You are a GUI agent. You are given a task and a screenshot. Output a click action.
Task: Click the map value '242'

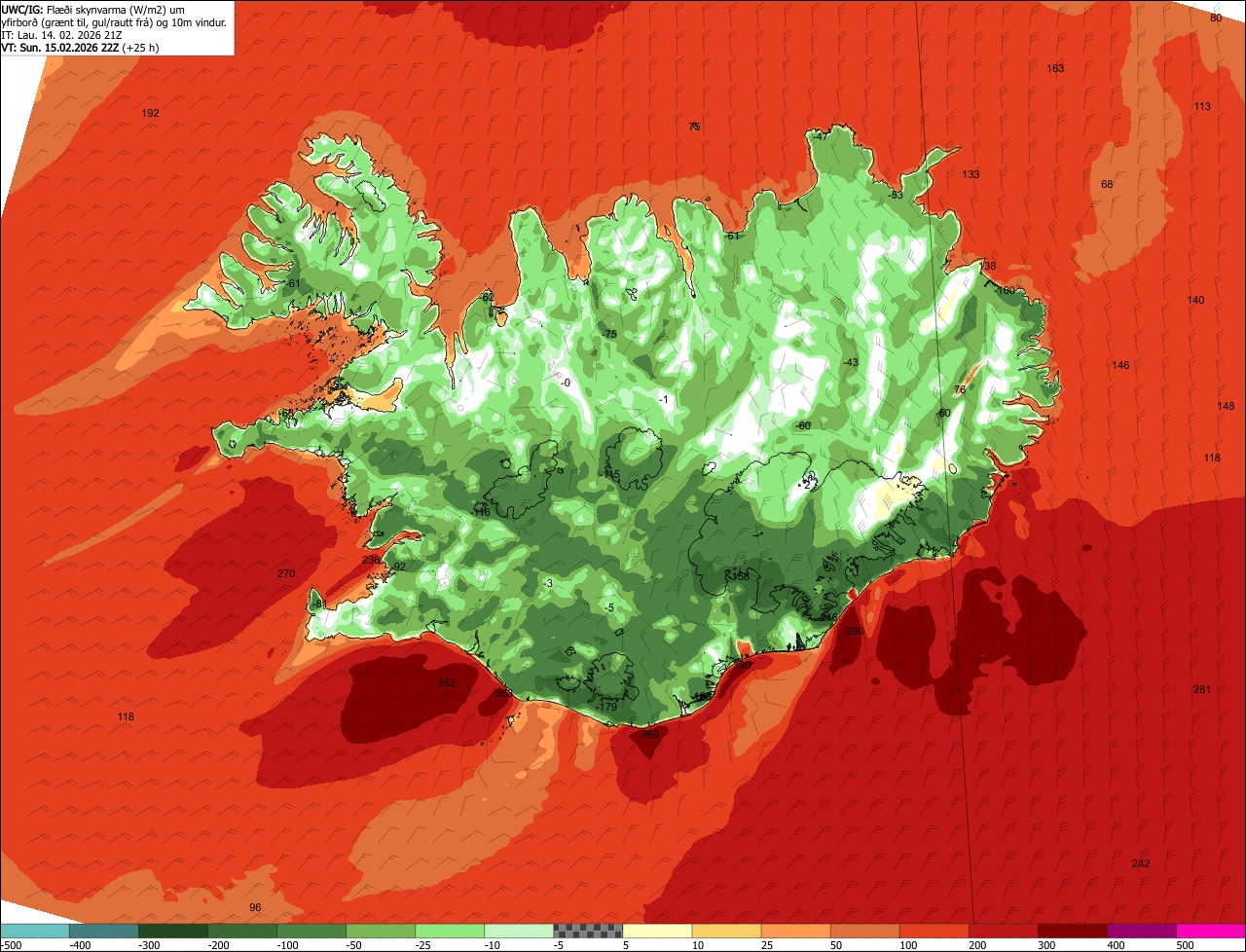[x=1141, y=863]
